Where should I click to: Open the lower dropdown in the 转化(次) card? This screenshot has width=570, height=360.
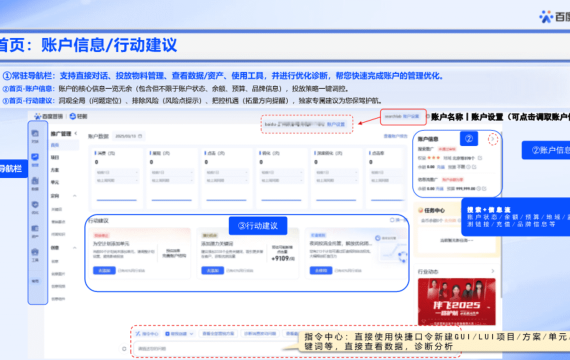tap(281, 180)
